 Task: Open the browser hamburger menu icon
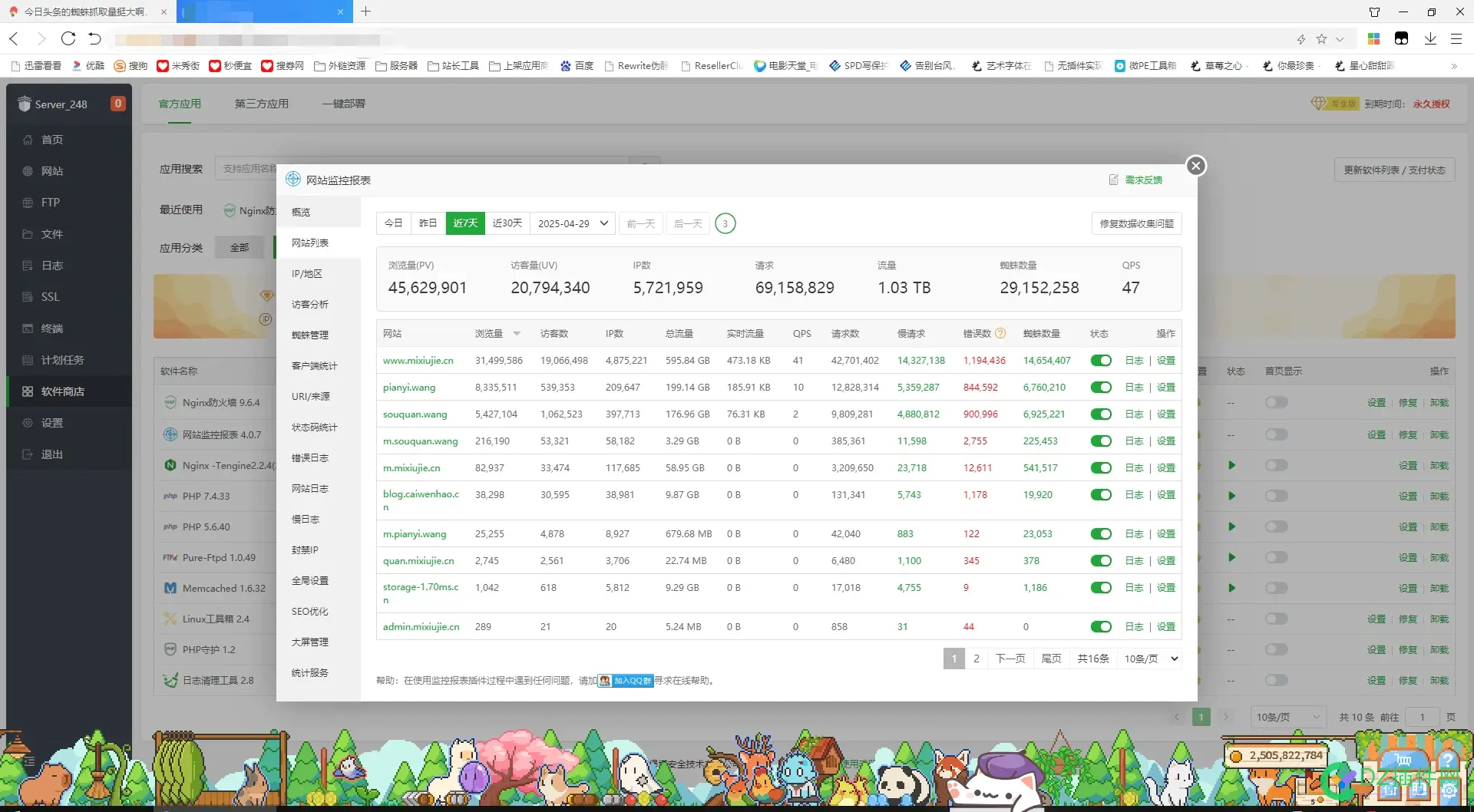coord(1456,38)
